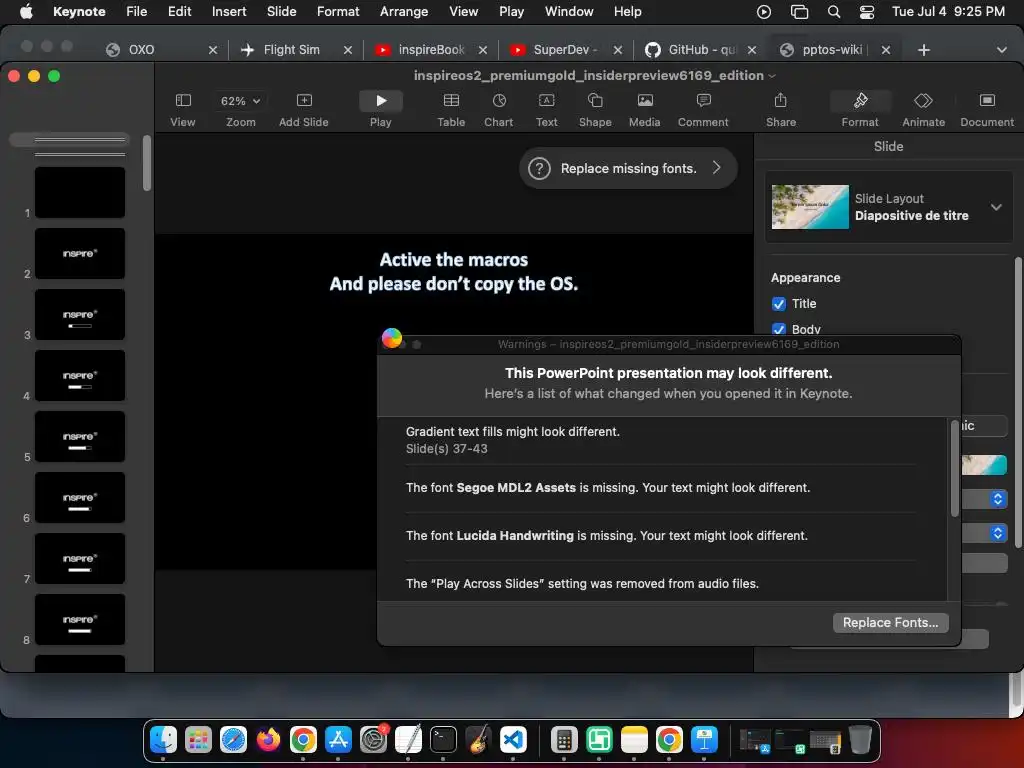The width and height of the screenshot is (1024, 768).
Task: Switch to the pptos-wiki tab
Action: click(831, 50)
